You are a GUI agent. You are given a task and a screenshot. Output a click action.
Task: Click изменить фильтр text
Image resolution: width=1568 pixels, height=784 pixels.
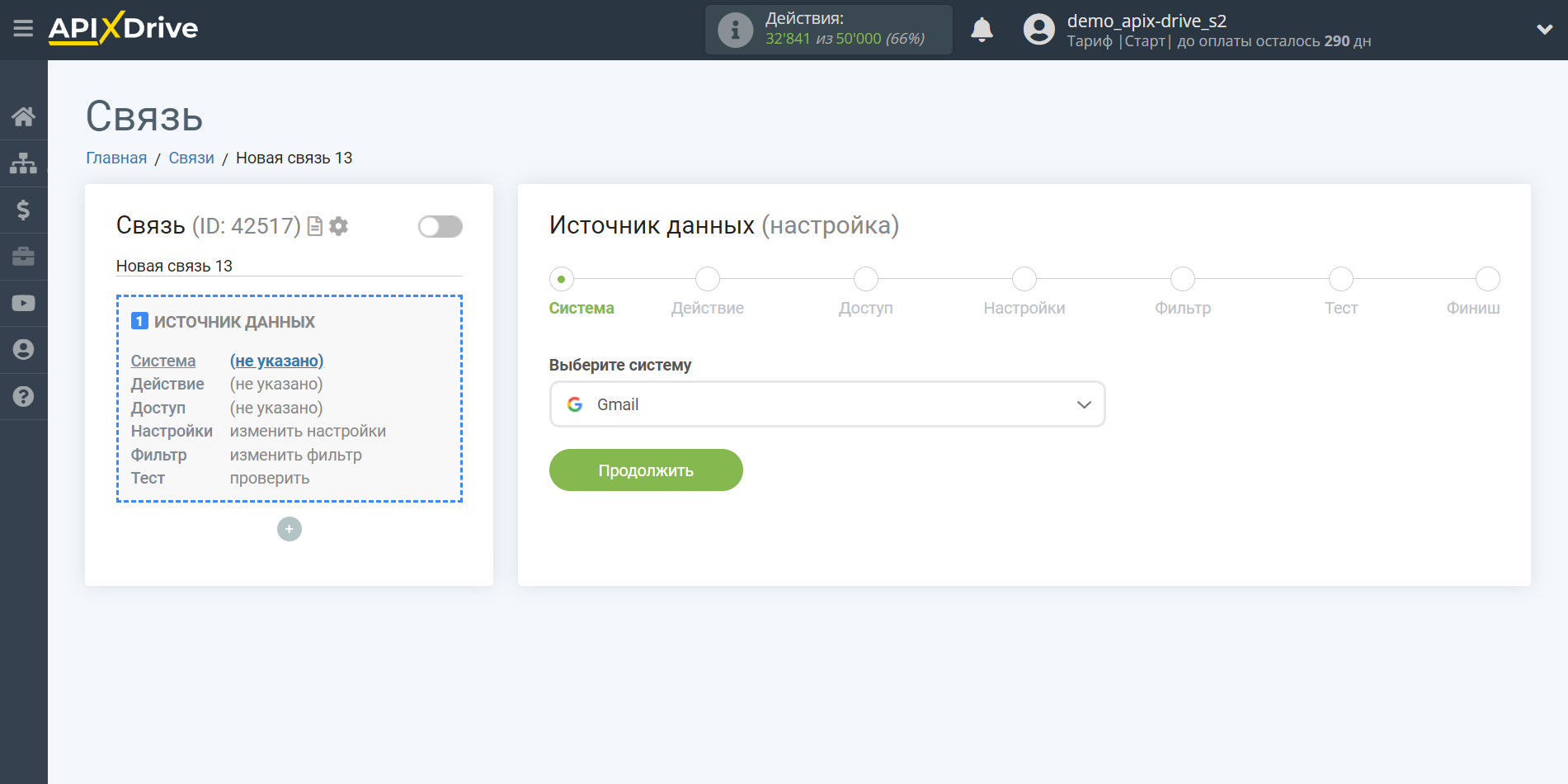coord(295,455)
